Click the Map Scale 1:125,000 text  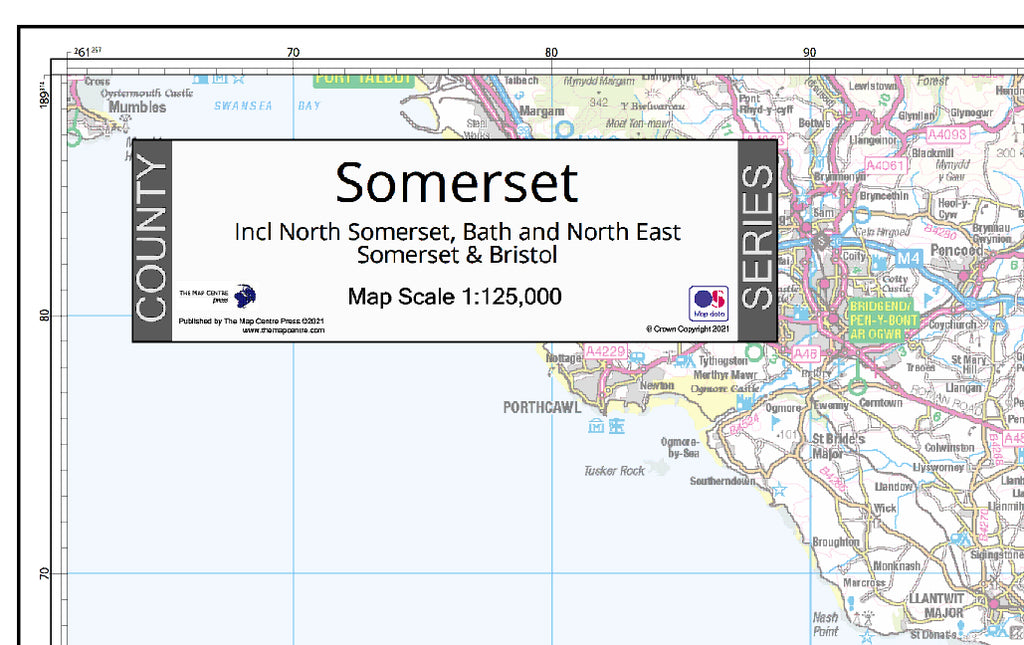[x=454, y=296]
